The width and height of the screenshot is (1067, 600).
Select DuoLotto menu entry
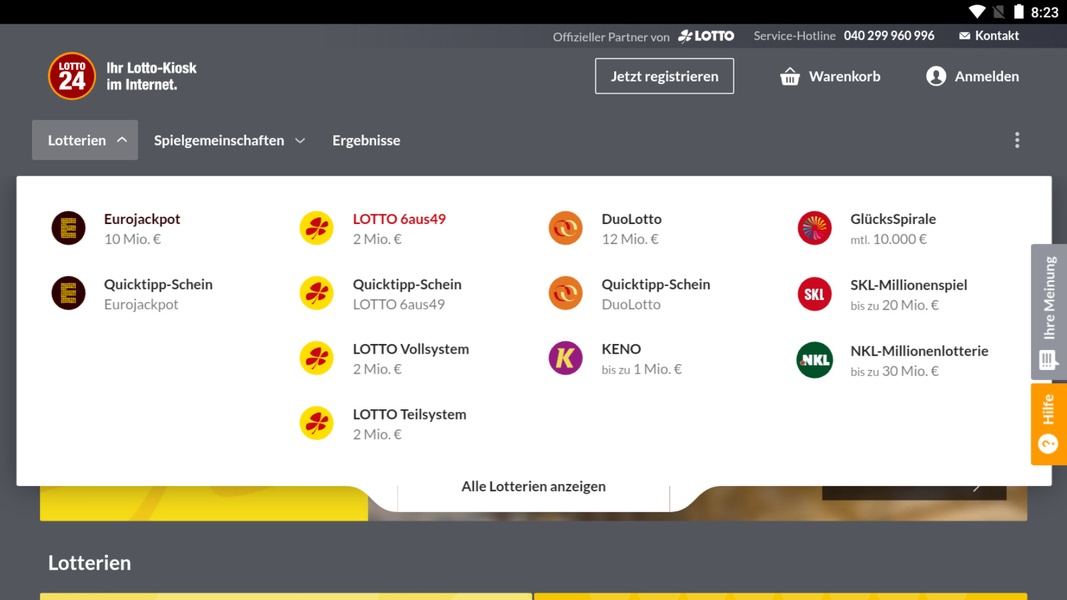pyautogui.click(x=631, y=229)
